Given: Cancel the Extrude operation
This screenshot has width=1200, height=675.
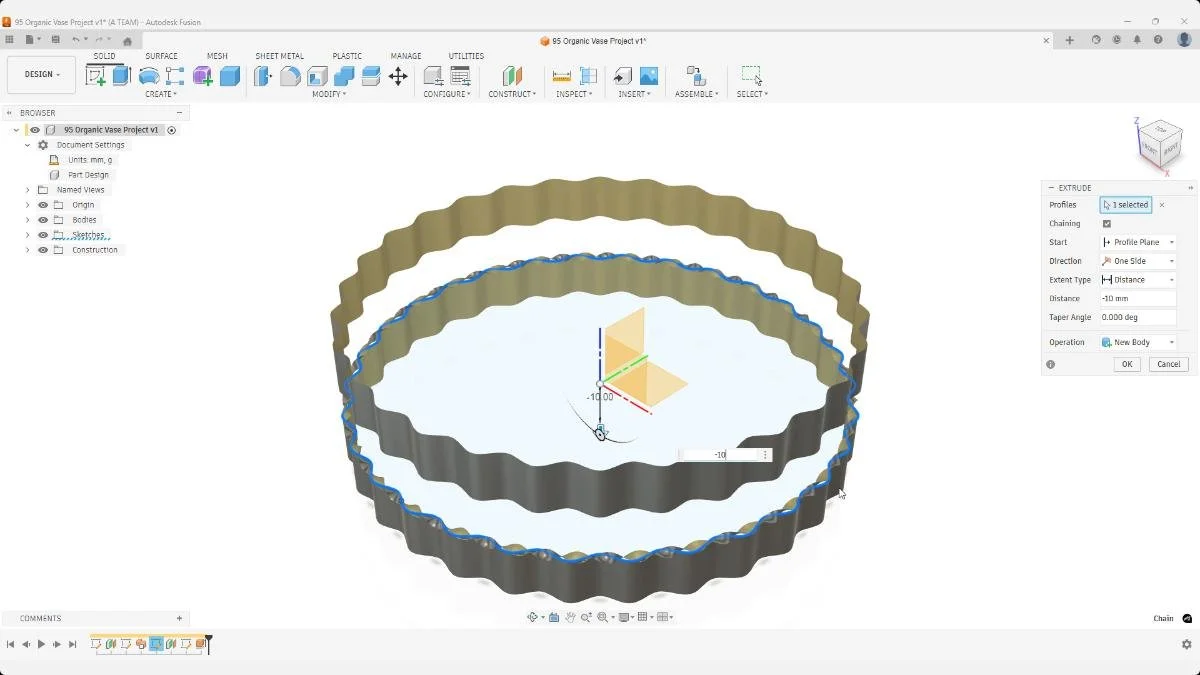Looking at the screenshot, I should point(1168,364).
